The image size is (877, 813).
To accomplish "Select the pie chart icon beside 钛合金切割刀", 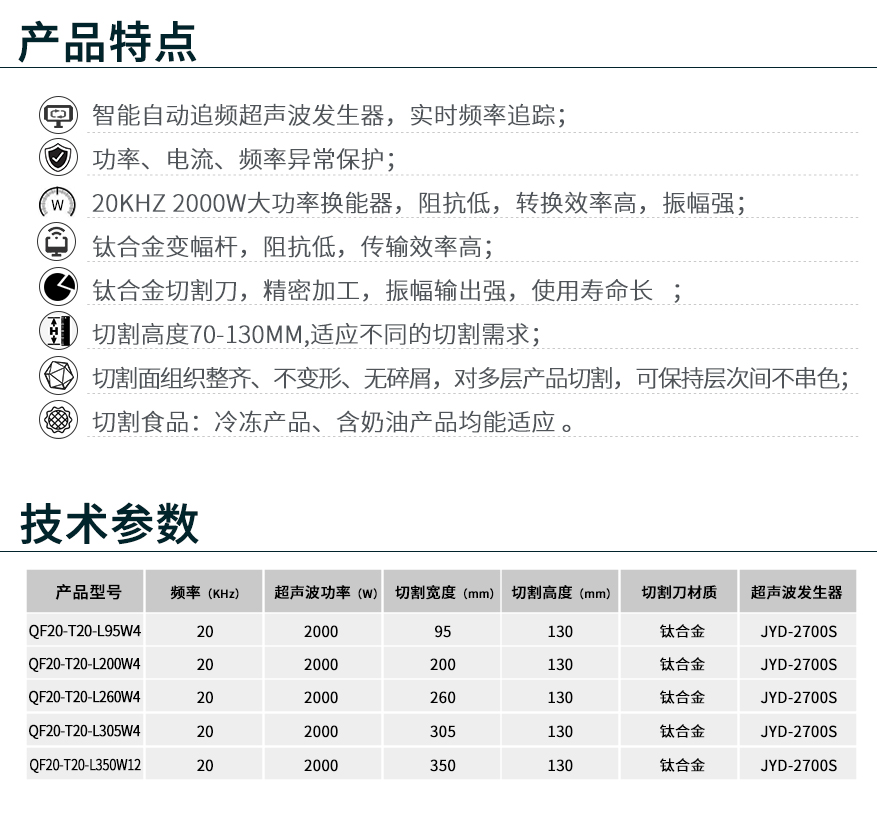I will tap(57, 288).
